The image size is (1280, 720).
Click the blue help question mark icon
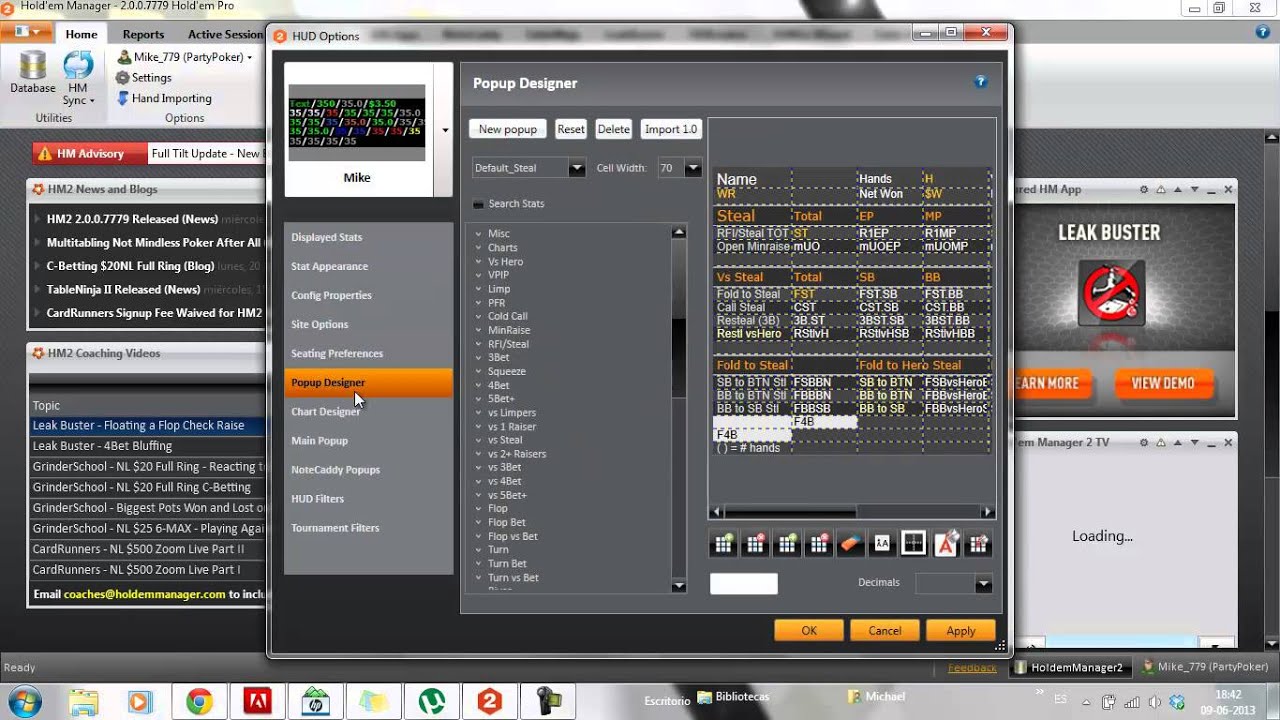point(980,82)
